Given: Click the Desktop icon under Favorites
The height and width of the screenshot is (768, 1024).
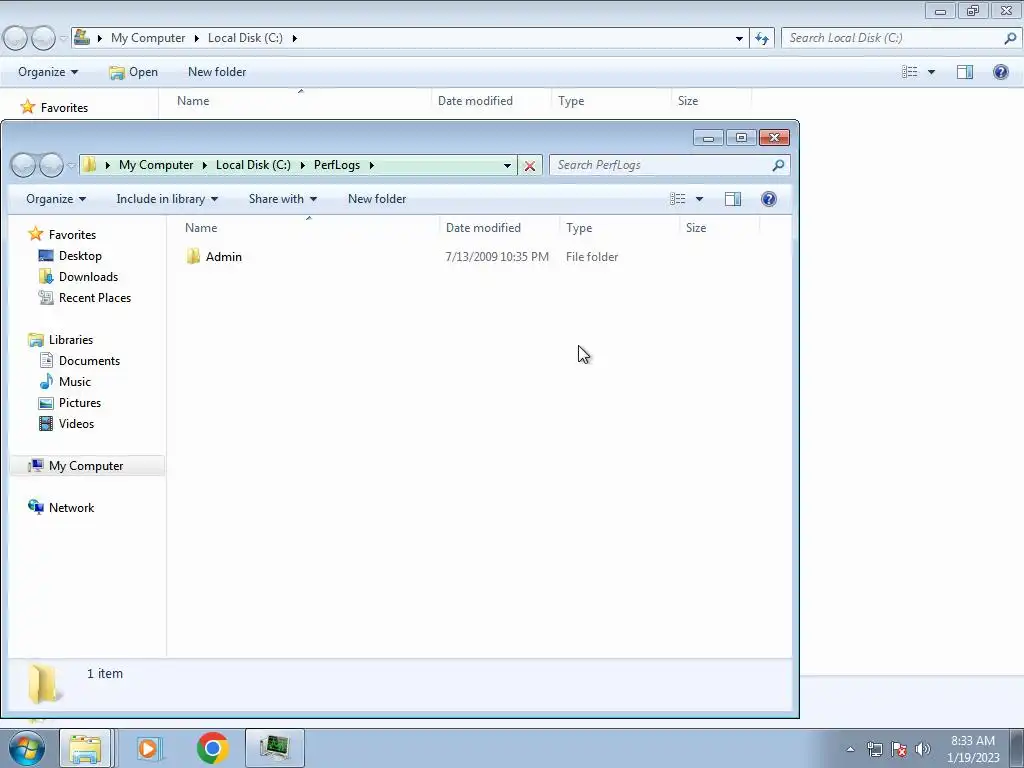Looking at the screenshot, I should tap(46, 255).
